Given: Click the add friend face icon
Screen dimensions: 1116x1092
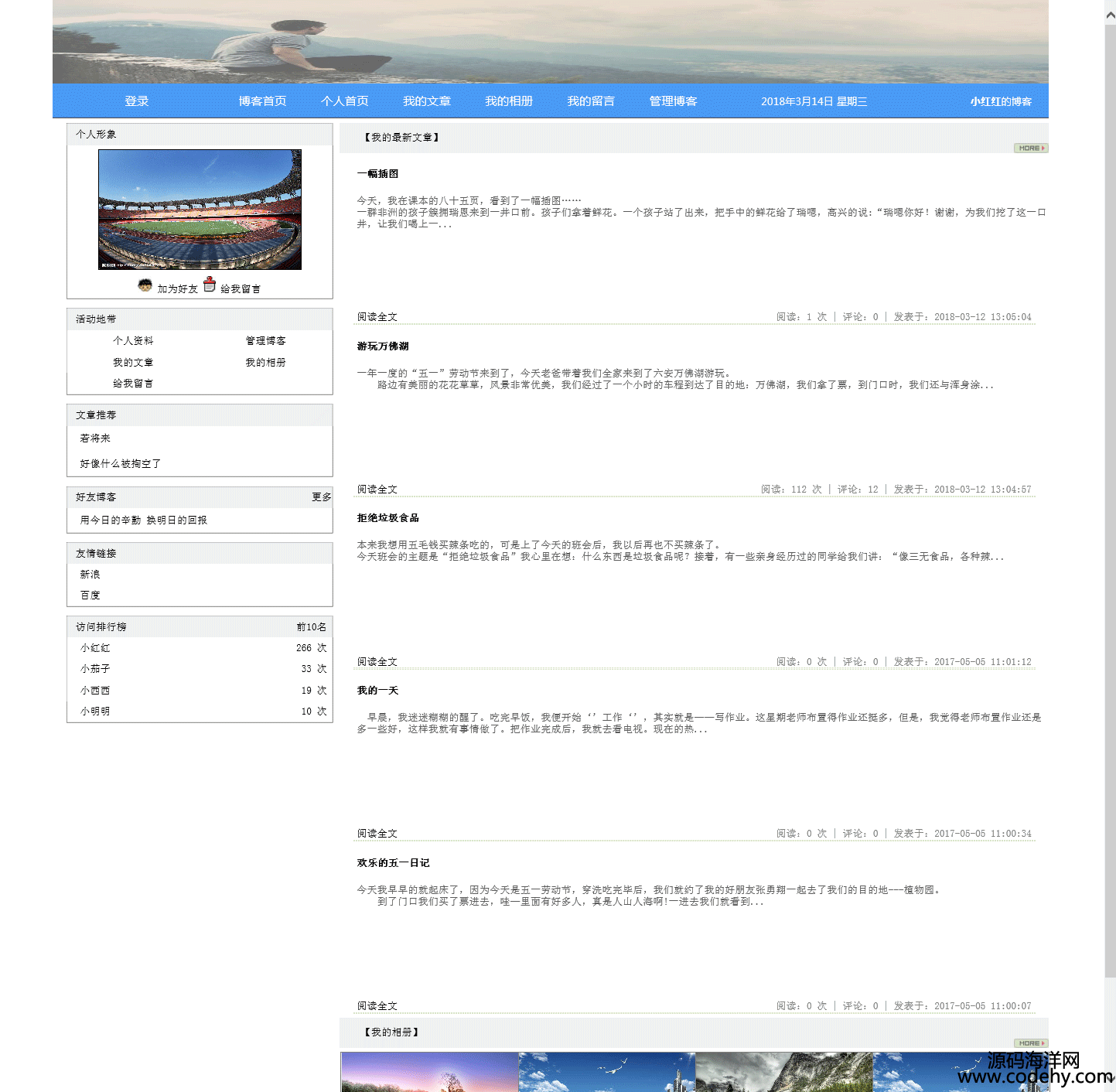Looking at the screenshot, I should (145, 285).
